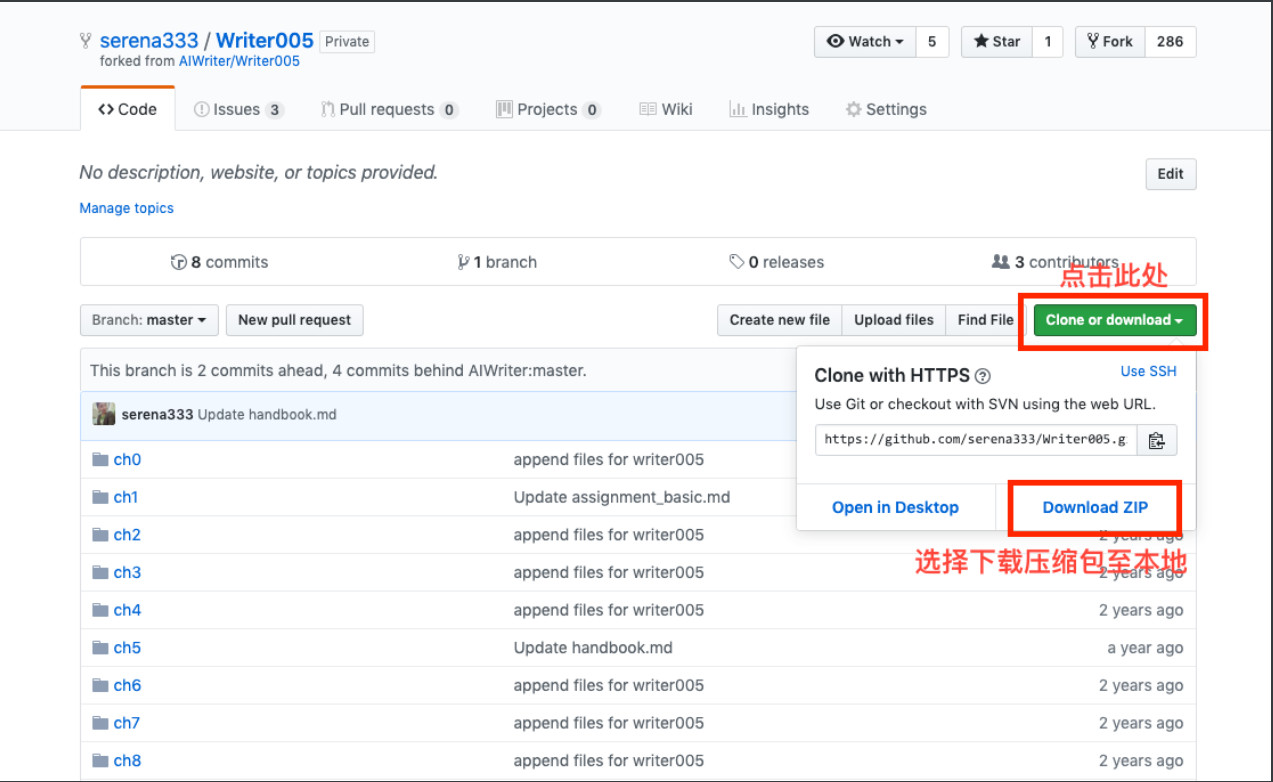Open ch0 commit message append files
The height and width of the screenshot is (782, 1273).
609,459
